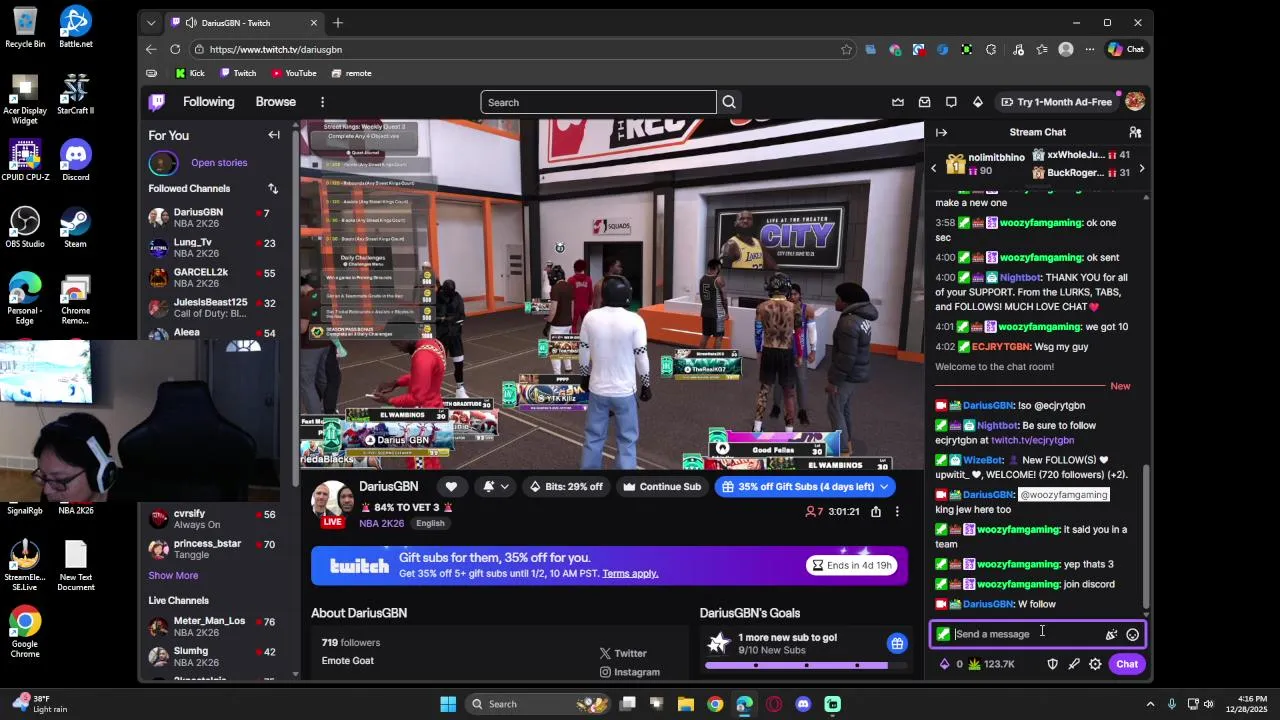Open chat settings gear icon
This screenshot has height=720, width=1280.
1095,664
